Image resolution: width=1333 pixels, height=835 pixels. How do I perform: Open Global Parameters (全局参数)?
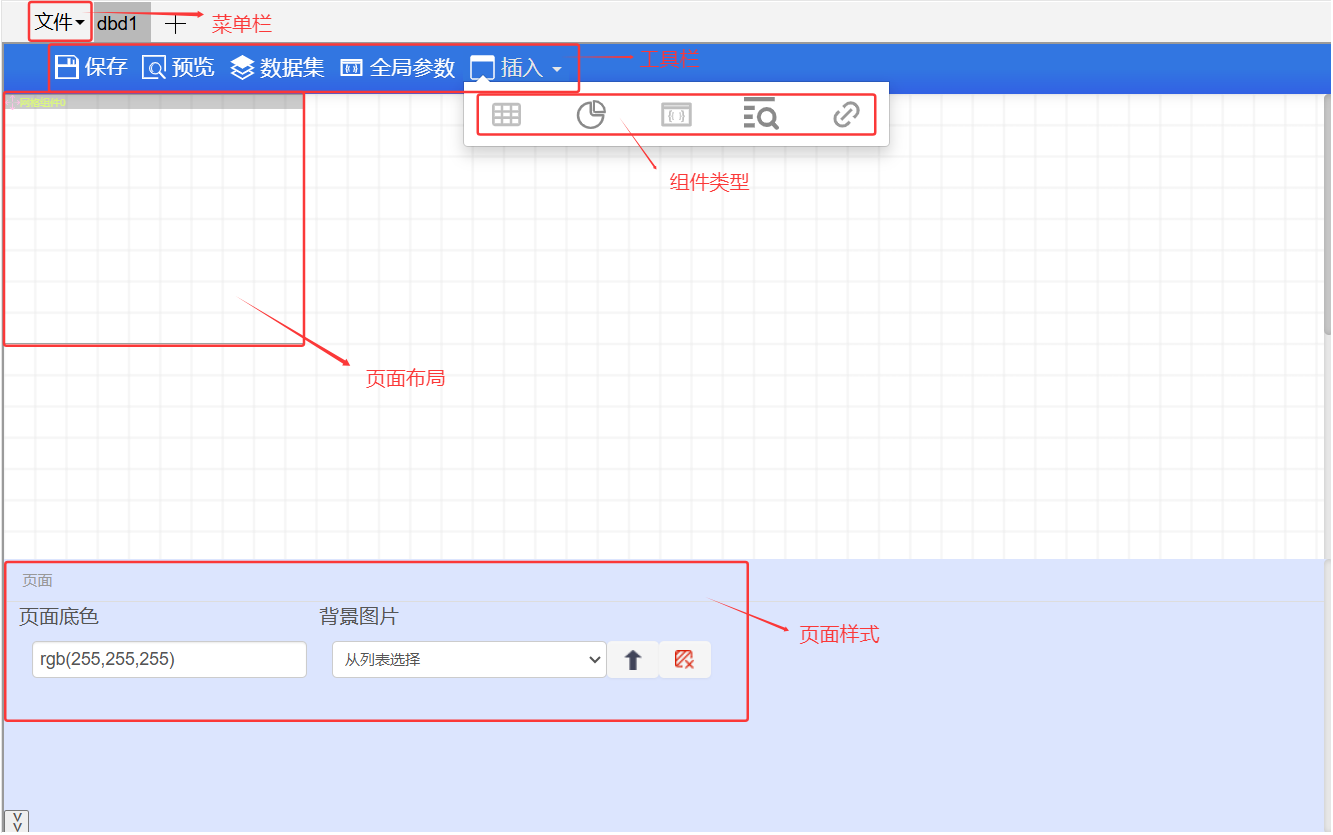click(x=397, y=67)
